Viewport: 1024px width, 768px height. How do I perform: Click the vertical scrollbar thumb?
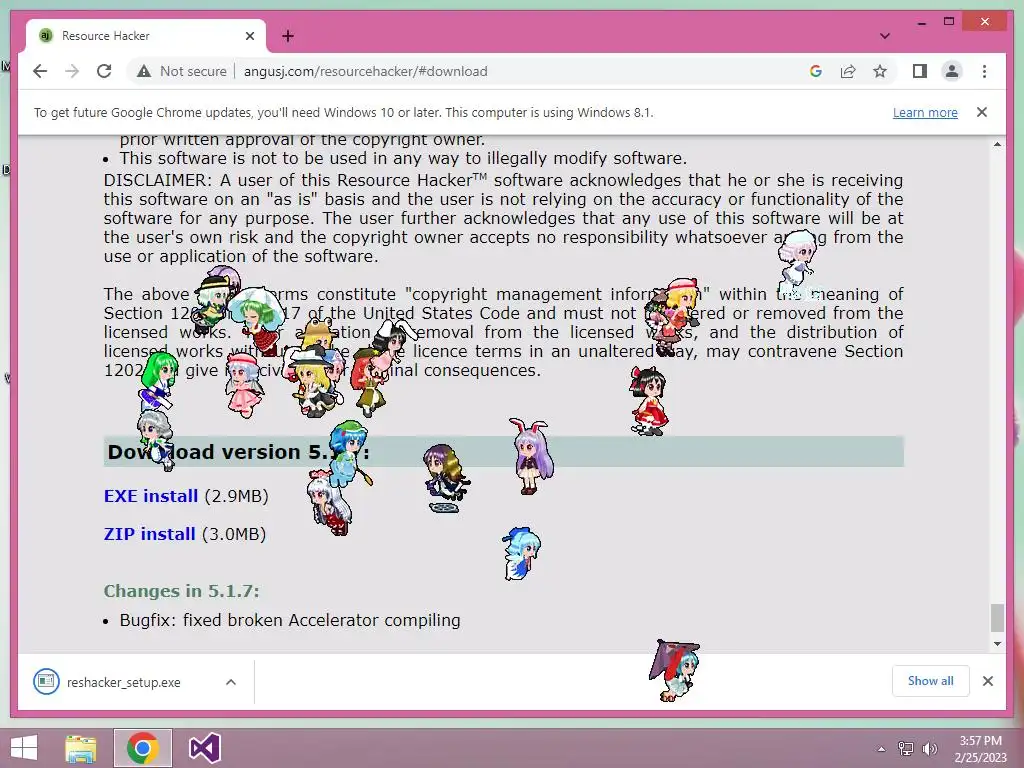pyautogui.click(x=997, y=618)
